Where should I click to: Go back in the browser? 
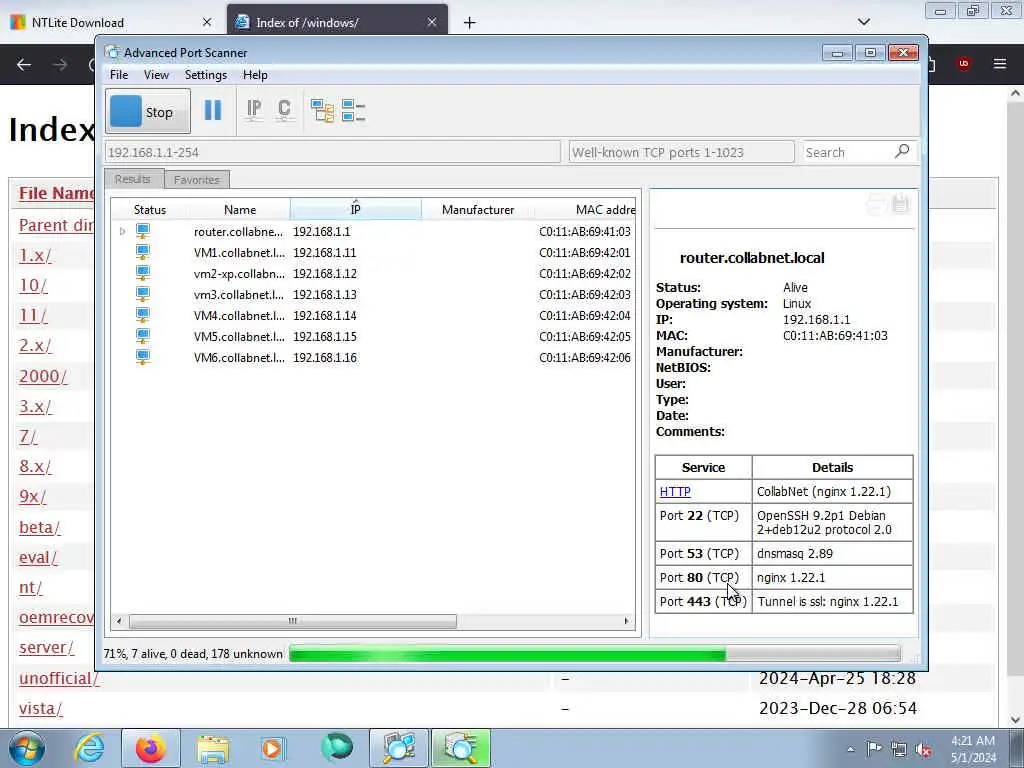tap(24, 65)
